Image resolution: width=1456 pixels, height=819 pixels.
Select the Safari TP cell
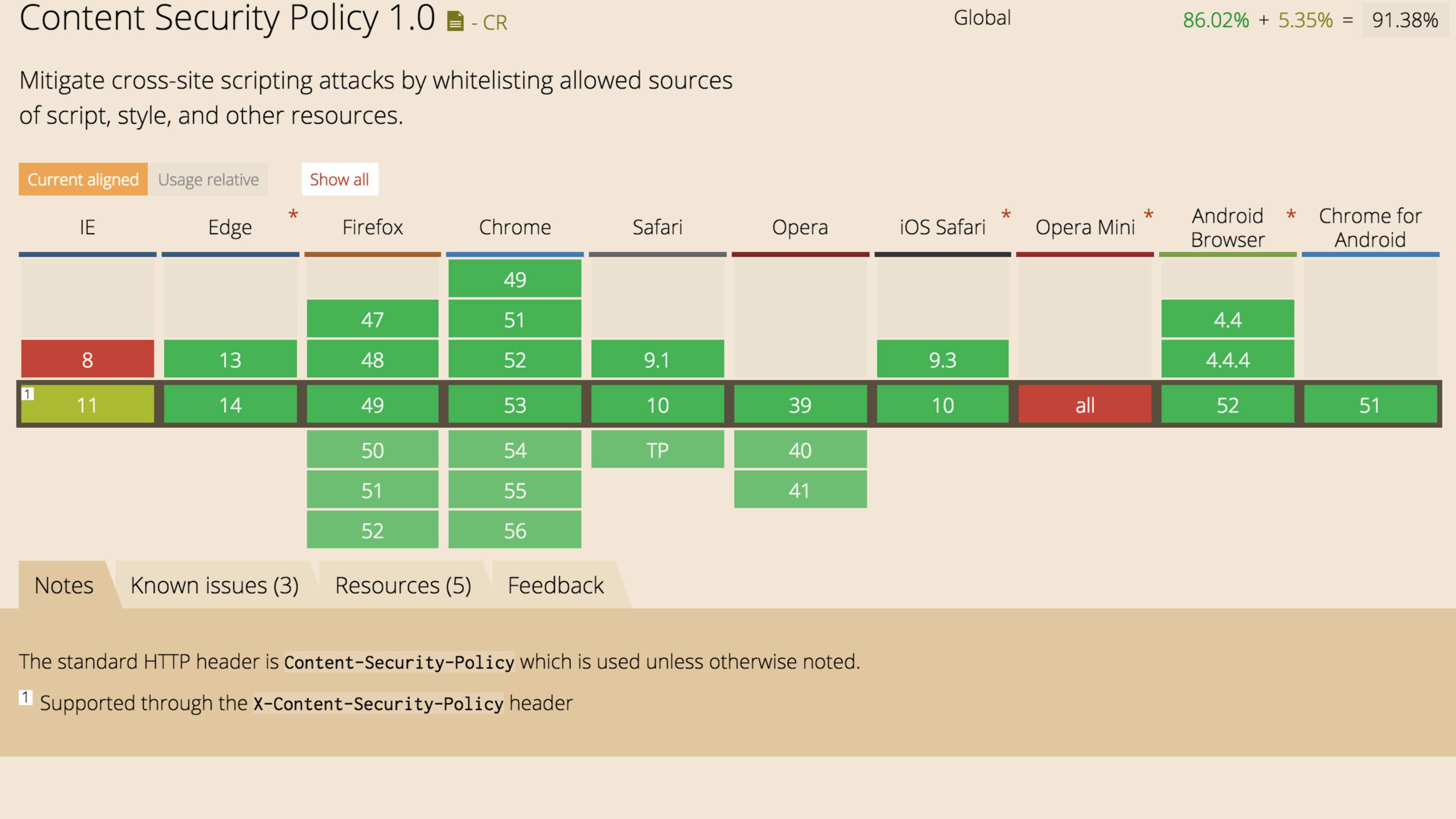point(657,449)
